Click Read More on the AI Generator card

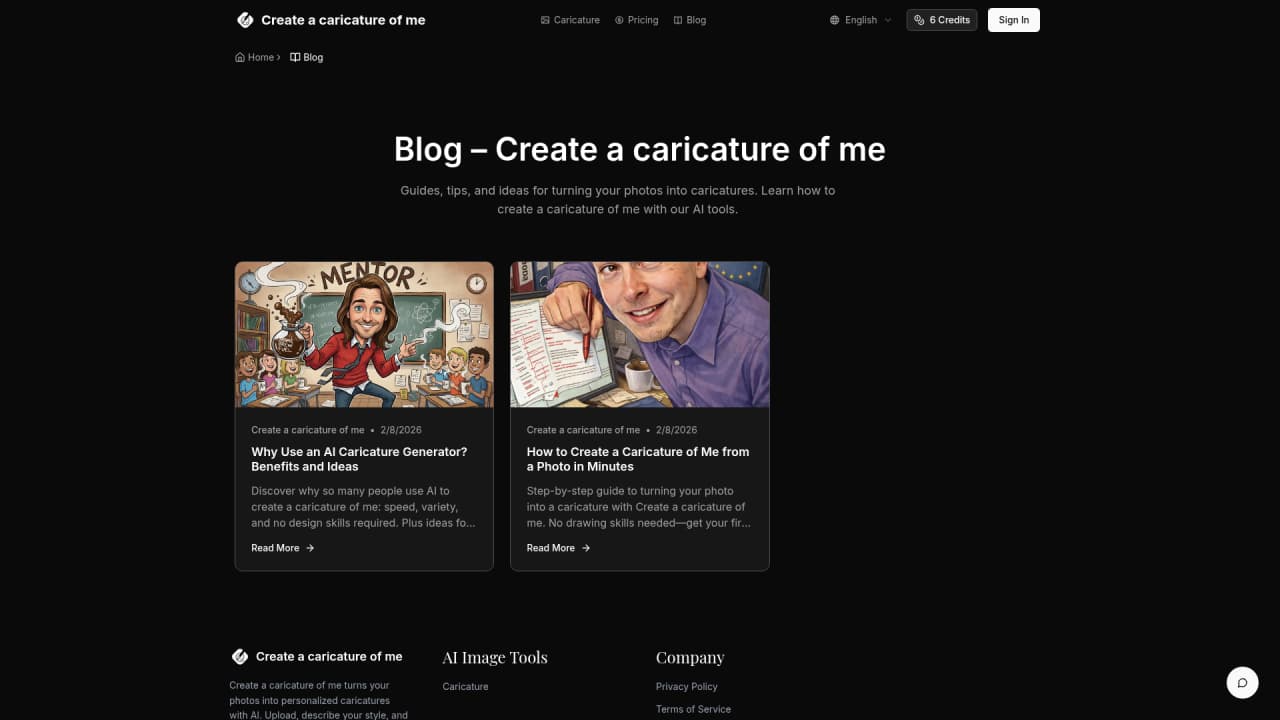click(x=283, y=548)
